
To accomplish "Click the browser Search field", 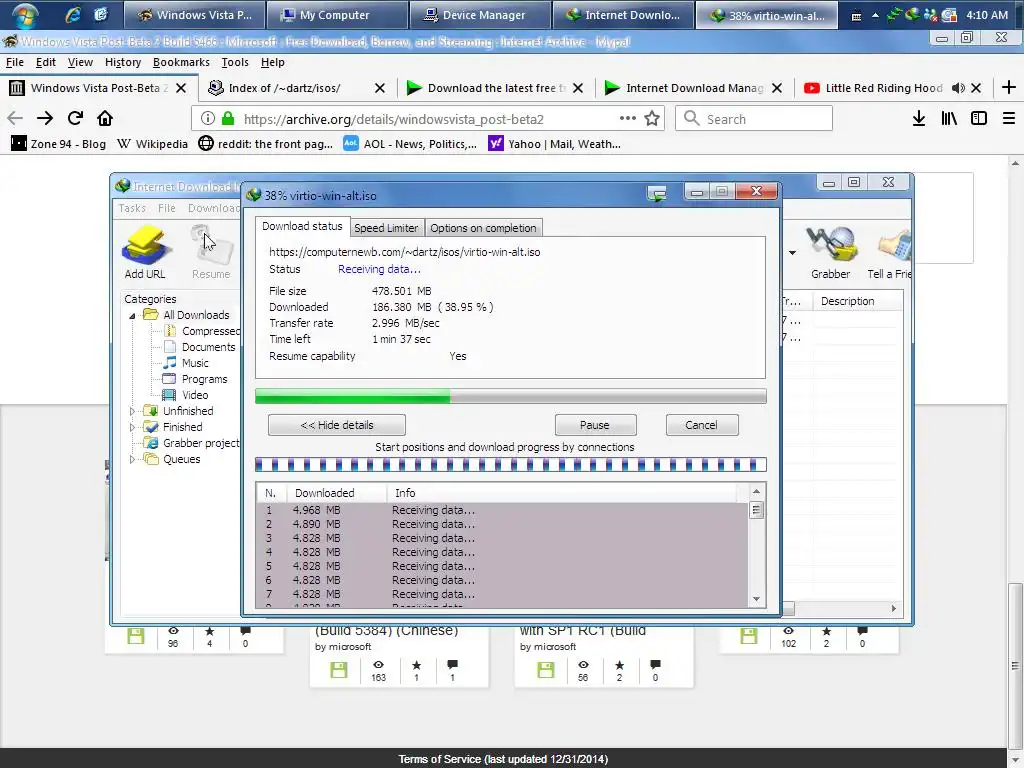I will point(754,119).
